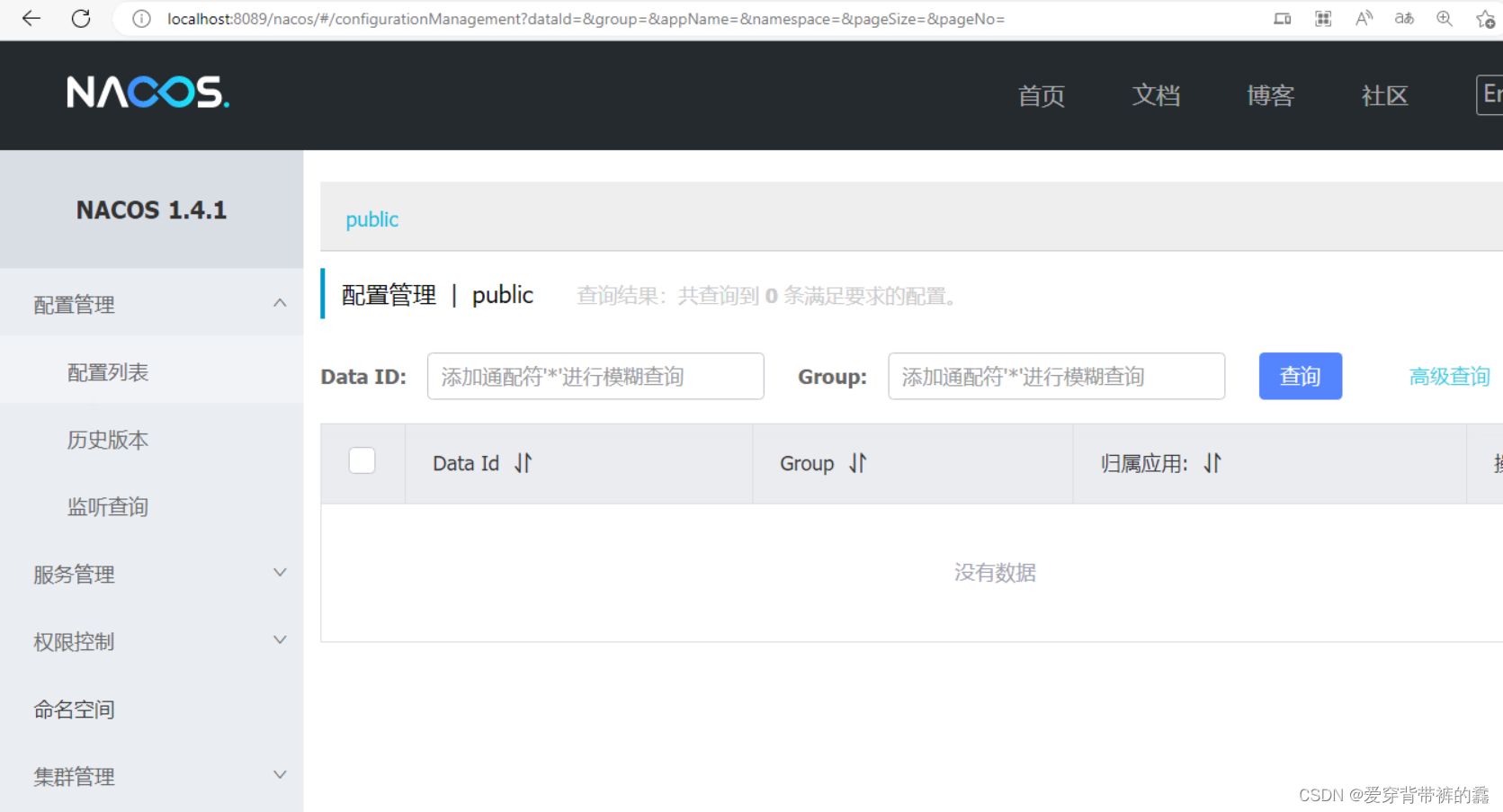Expand the 服务管理 menu section
Screen dimensions: 1503x812
tap(151, 574)
